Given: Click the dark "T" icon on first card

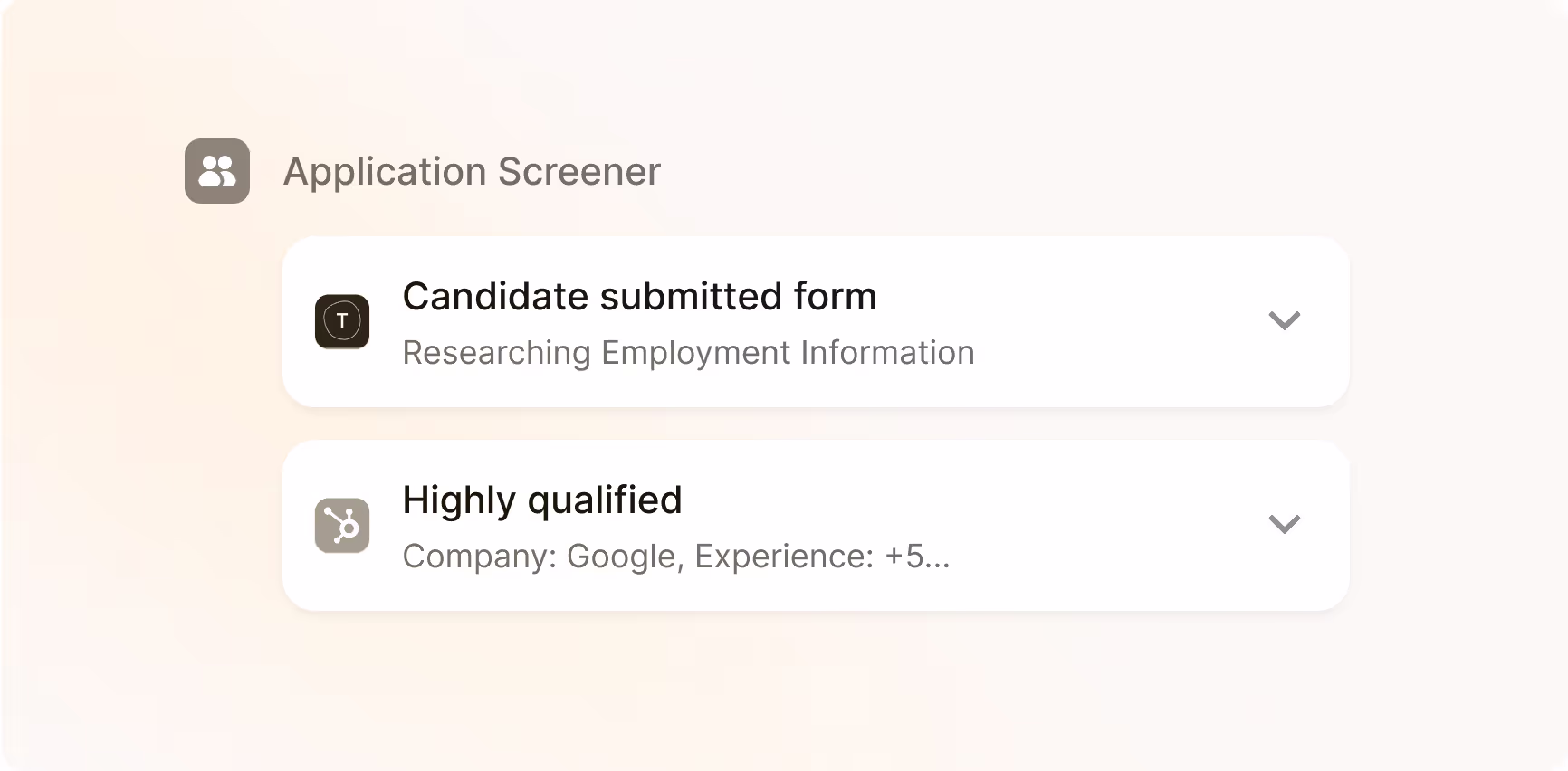Looking at the screenshot, I should [x=342, y=321].
